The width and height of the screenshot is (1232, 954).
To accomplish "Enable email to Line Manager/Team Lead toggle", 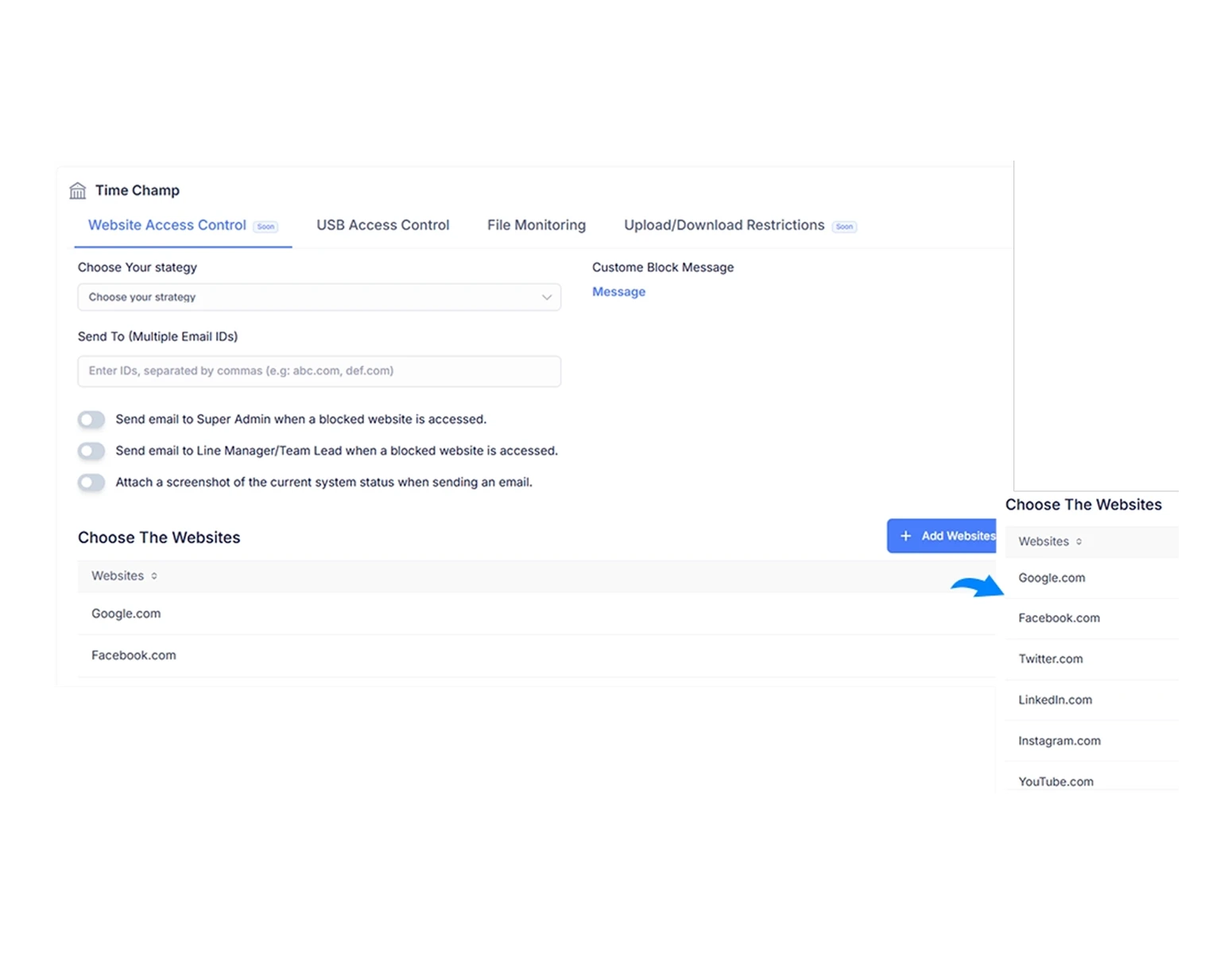I will [91, 451].
